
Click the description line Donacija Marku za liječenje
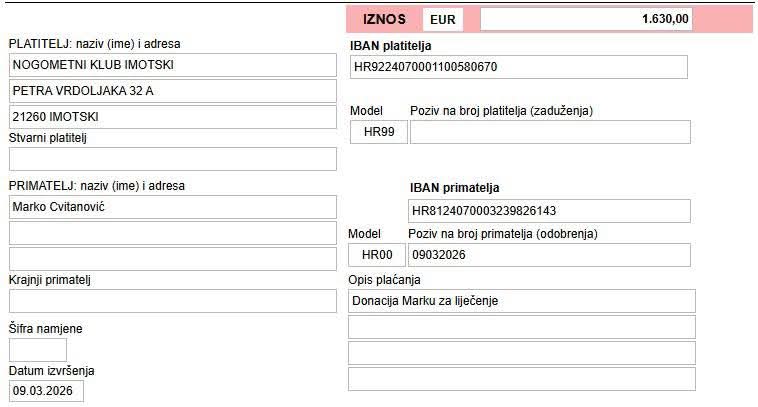(520, 301)
